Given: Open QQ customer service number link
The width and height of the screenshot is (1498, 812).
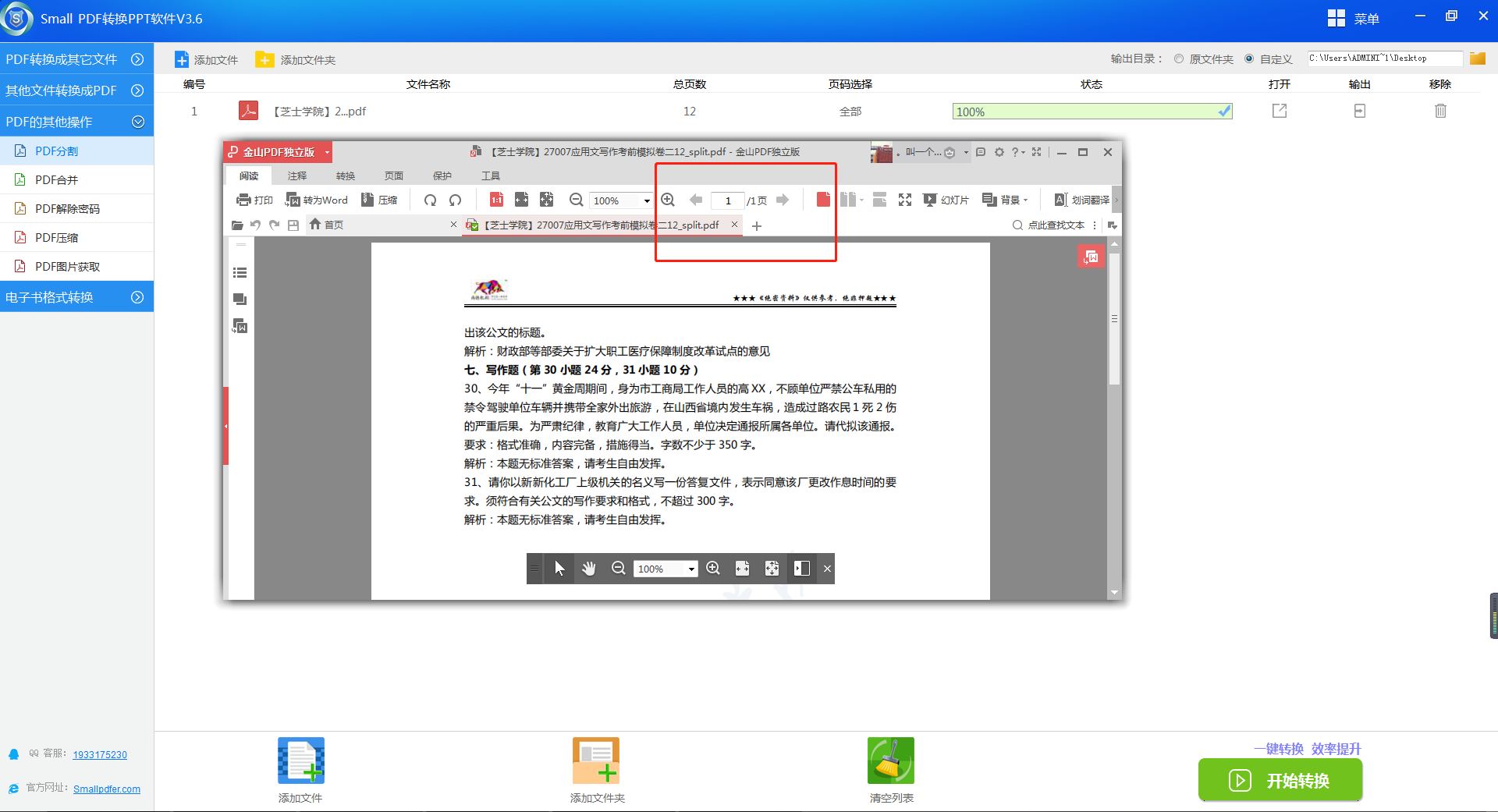Looking at the screenshot, I should click(100, 754).
